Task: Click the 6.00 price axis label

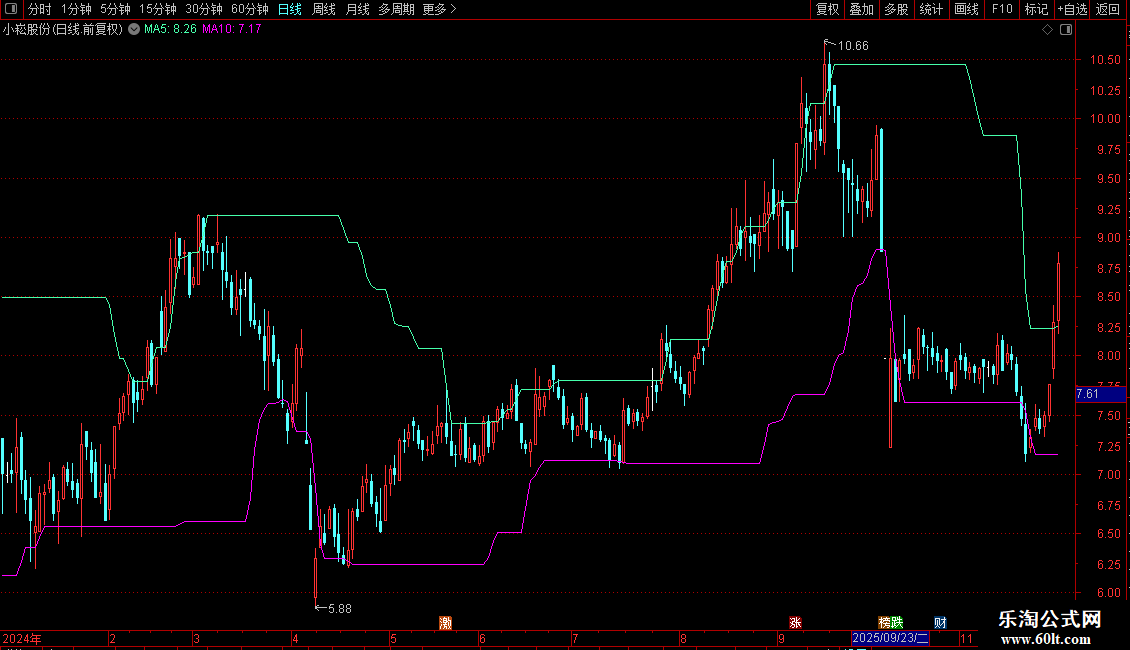Action: point(1108,593)
